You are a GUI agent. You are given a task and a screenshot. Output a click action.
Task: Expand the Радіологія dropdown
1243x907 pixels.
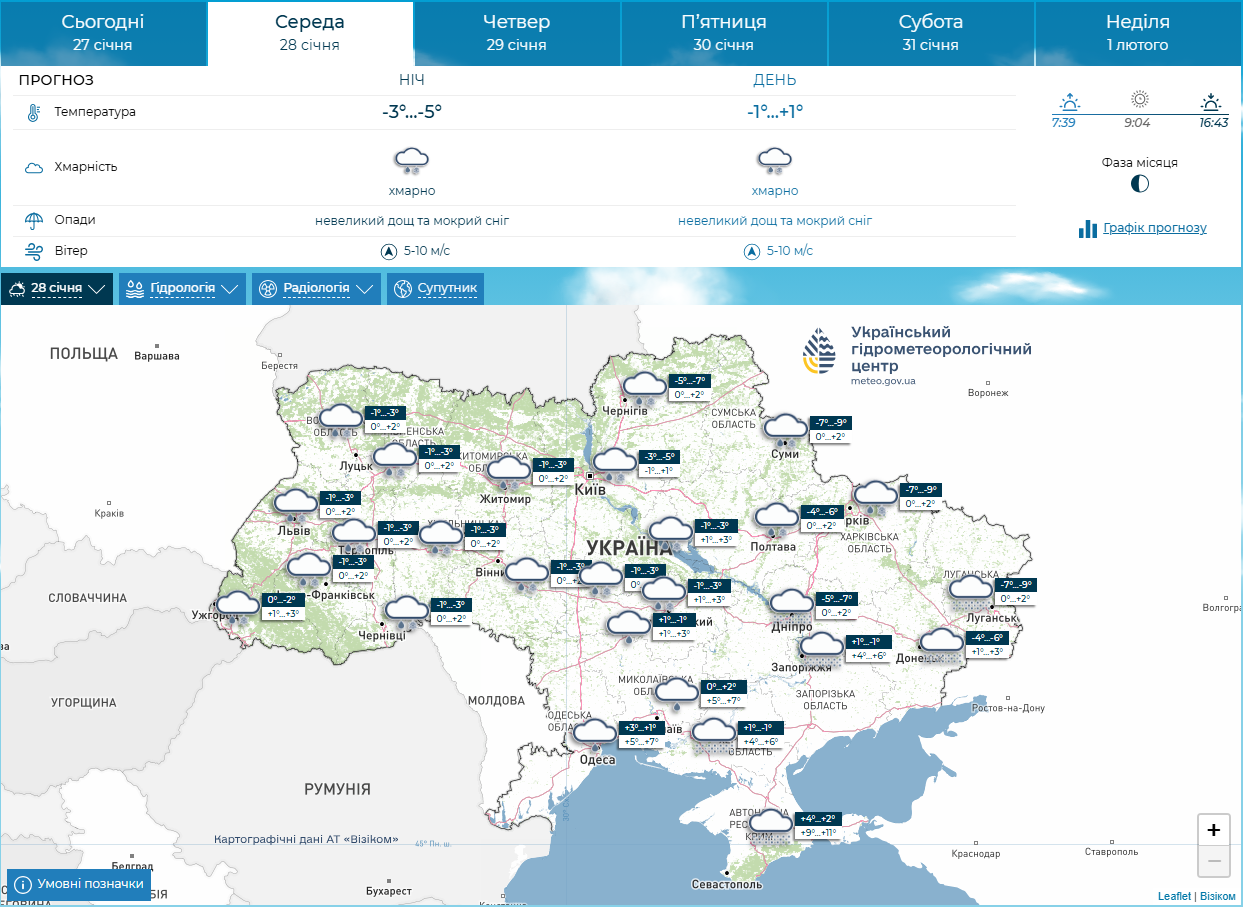pyautogui.click(x=367, y=288)
